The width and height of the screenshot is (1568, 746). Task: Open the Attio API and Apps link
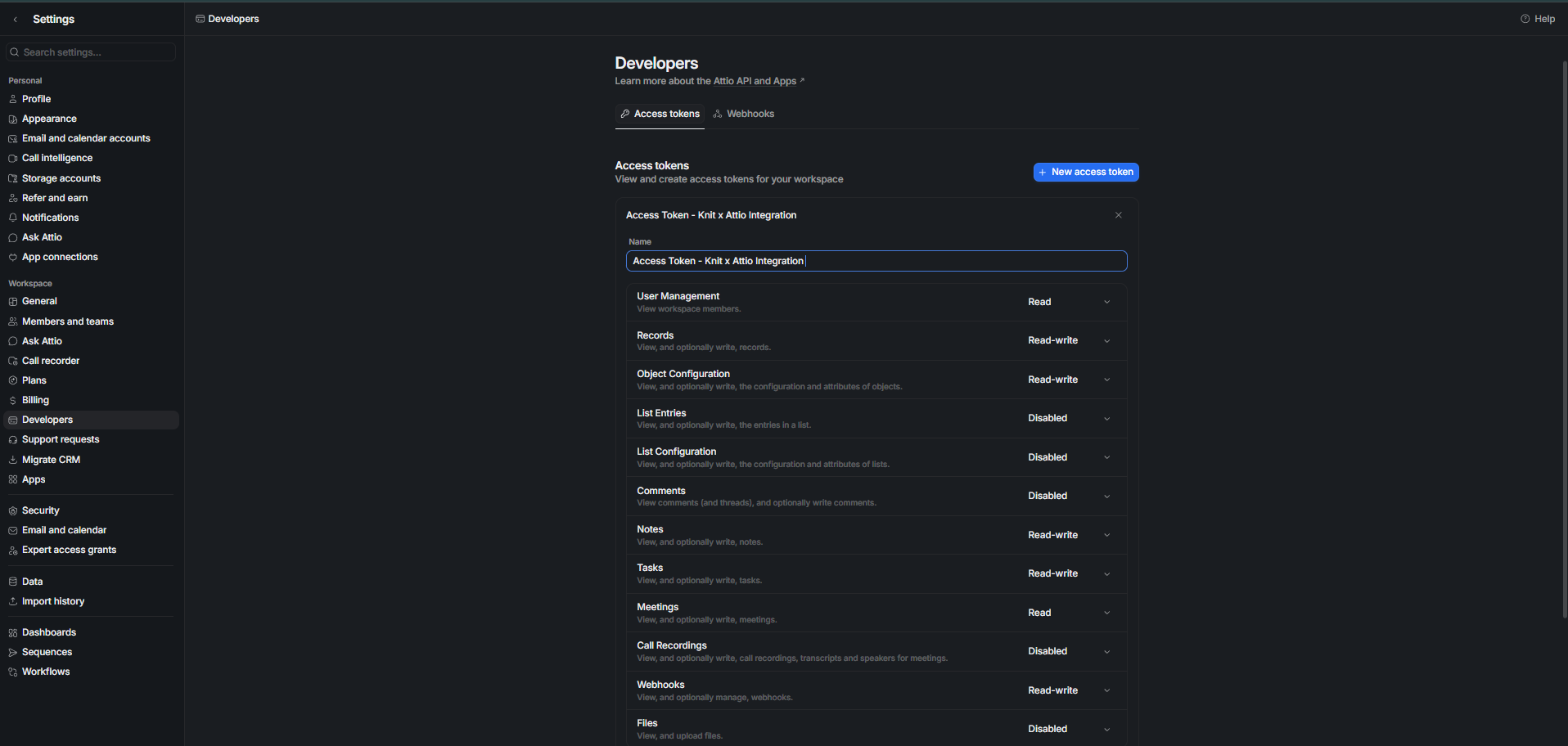point(759,81)
